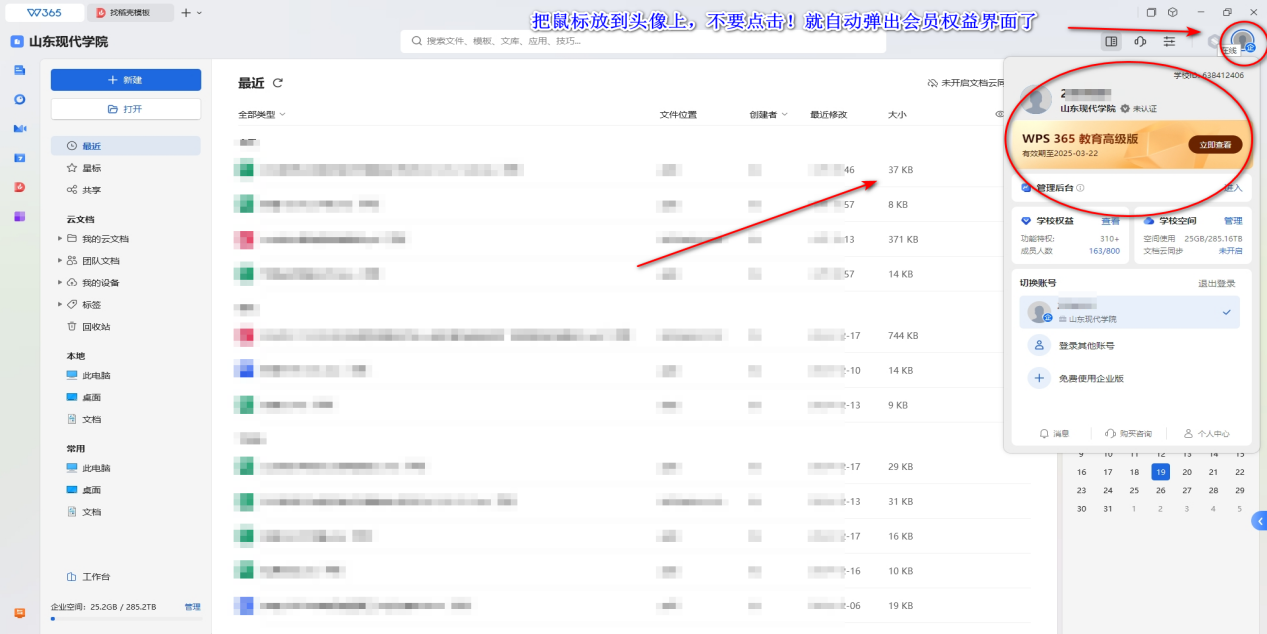Screen dimensions: 1267x634
Task: Switch to the 找稻壳模板 tab
Action: [x=131, y=12]
